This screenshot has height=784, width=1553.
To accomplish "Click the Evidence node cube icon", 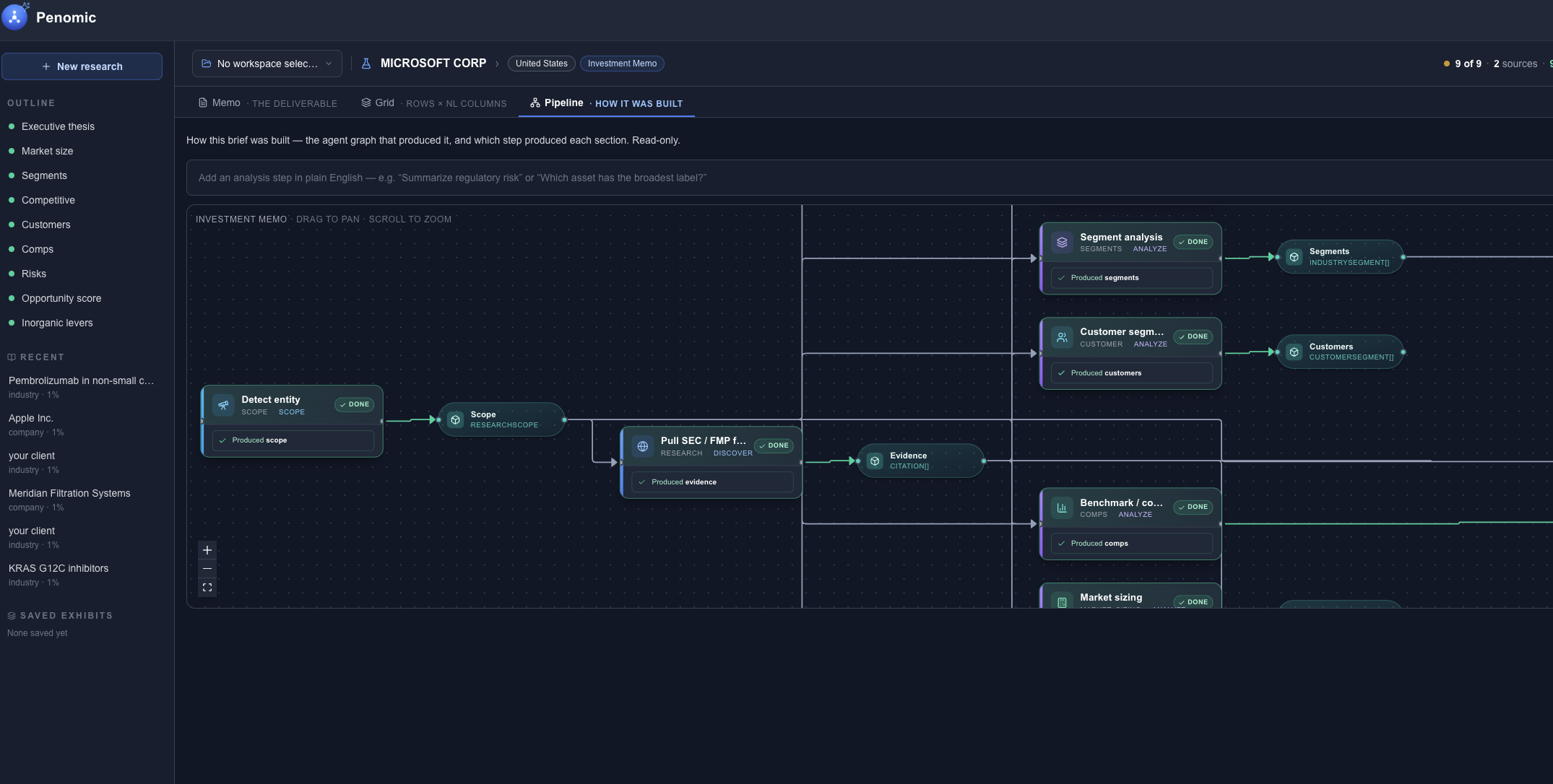I will 875,461.
